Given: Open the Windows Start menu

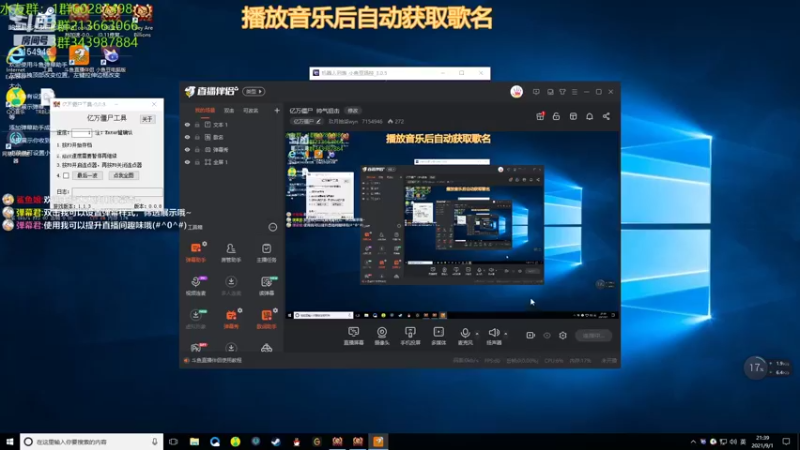Looking at the screenshot, I should tap(9, 442).
